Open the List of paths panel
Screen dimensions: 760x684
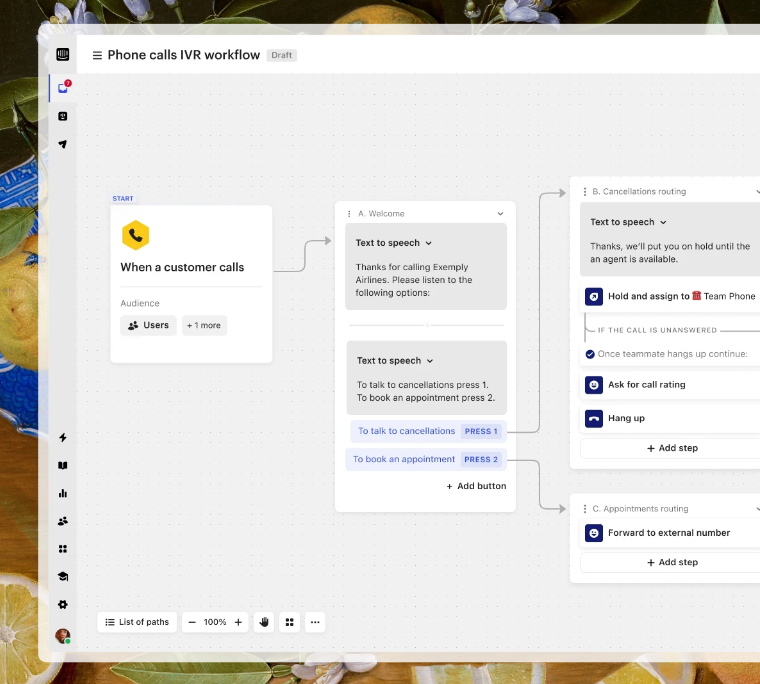coord(137,622)
